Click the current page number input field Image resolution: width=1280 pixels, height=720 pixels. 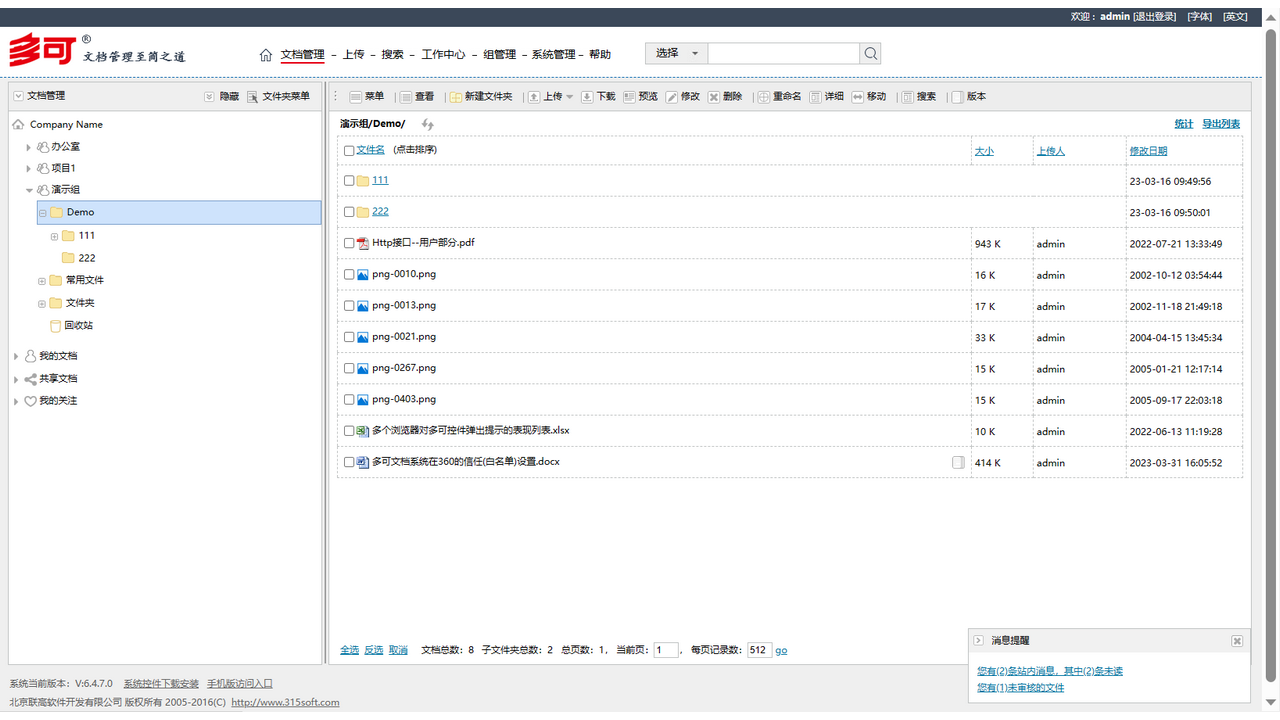[x=666, y=650]
